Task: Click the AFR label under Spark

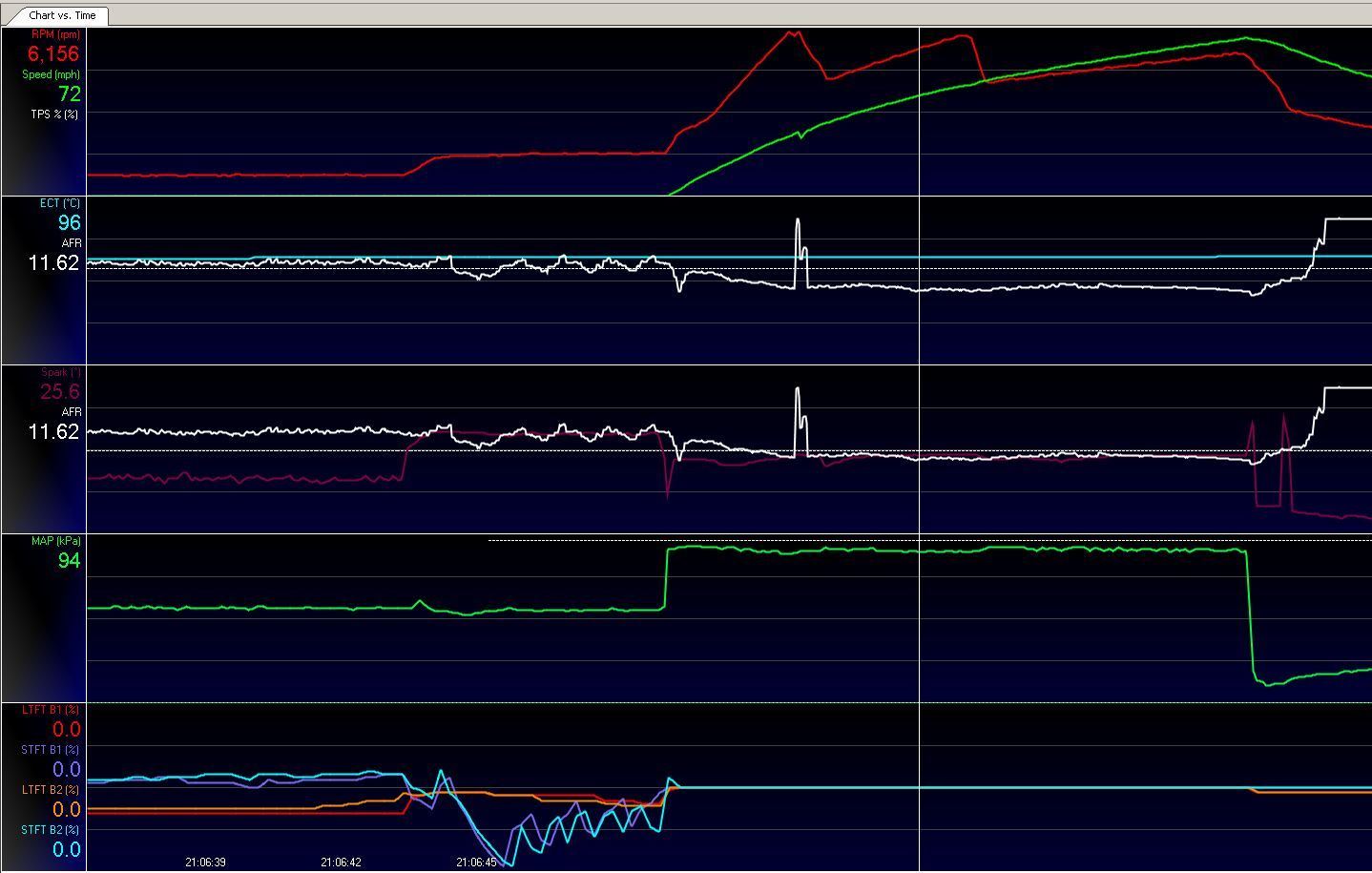Action: [x=71, y=412]
